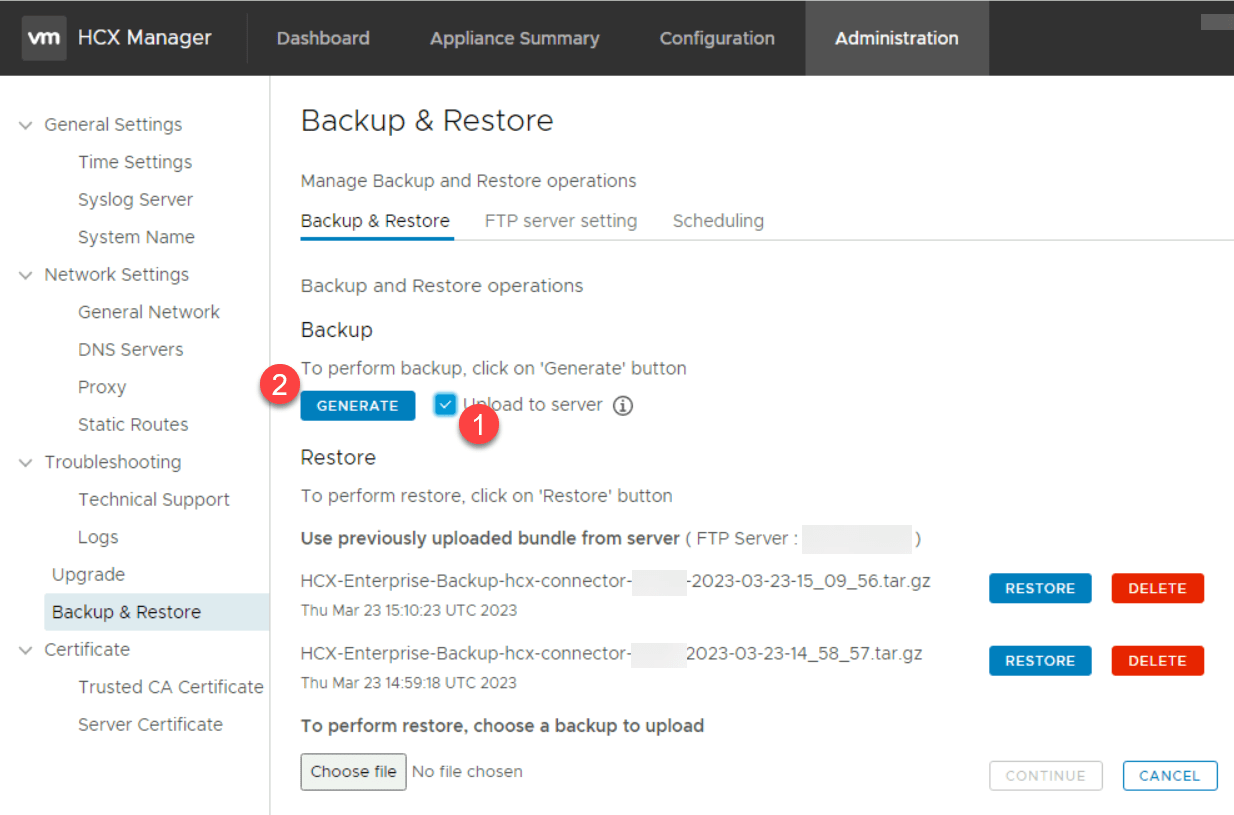Collapse the General Settings section

[26, 125]
